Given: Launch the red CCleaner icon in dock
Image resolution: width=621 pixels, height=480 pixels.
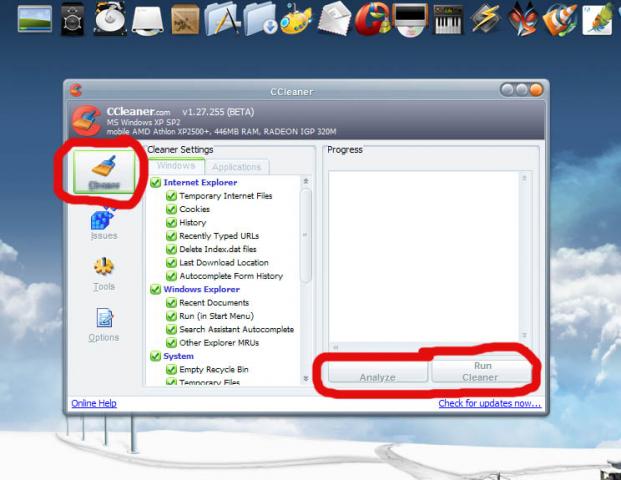Looking at the screenshot, I should click(371, 19).
